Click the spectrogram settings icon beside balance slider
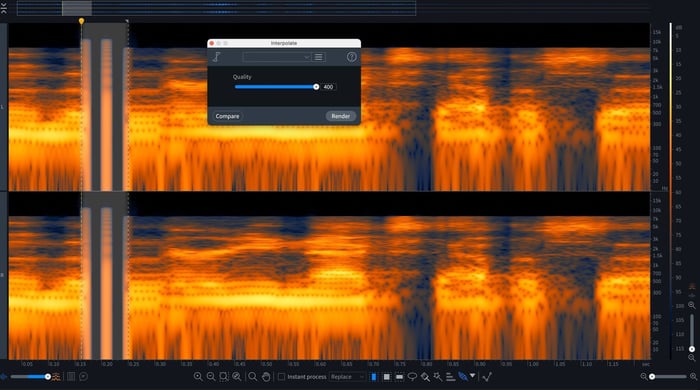Screen dimensions: 700x390 tap(56, 377)
